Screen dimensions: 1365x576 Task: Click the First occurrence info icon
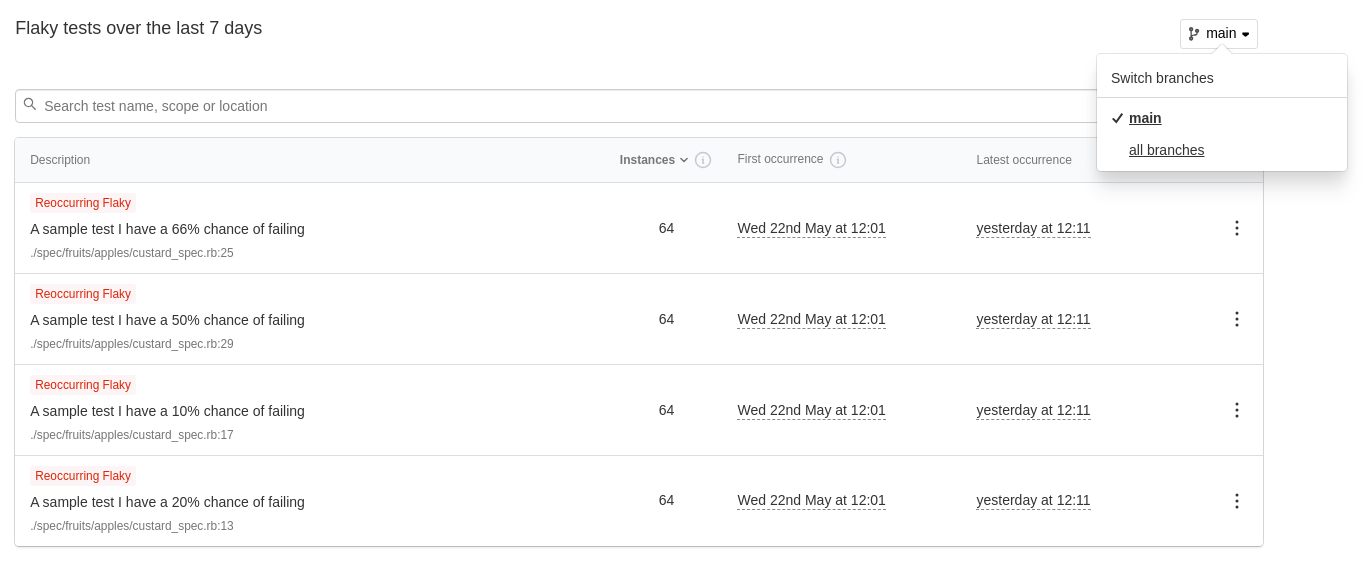click(x=838, y=160)
